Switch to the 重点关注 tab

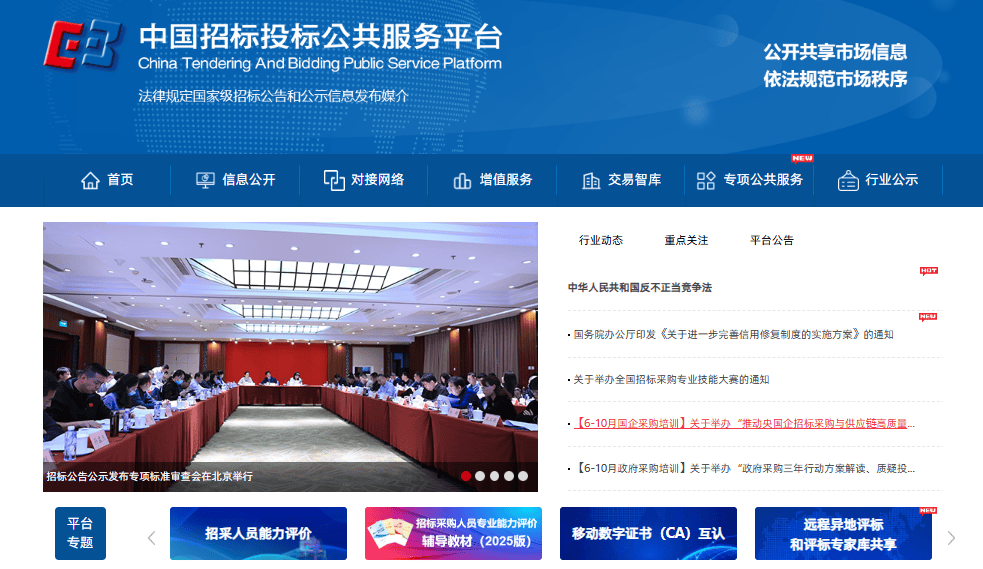[x=686, y=240]
